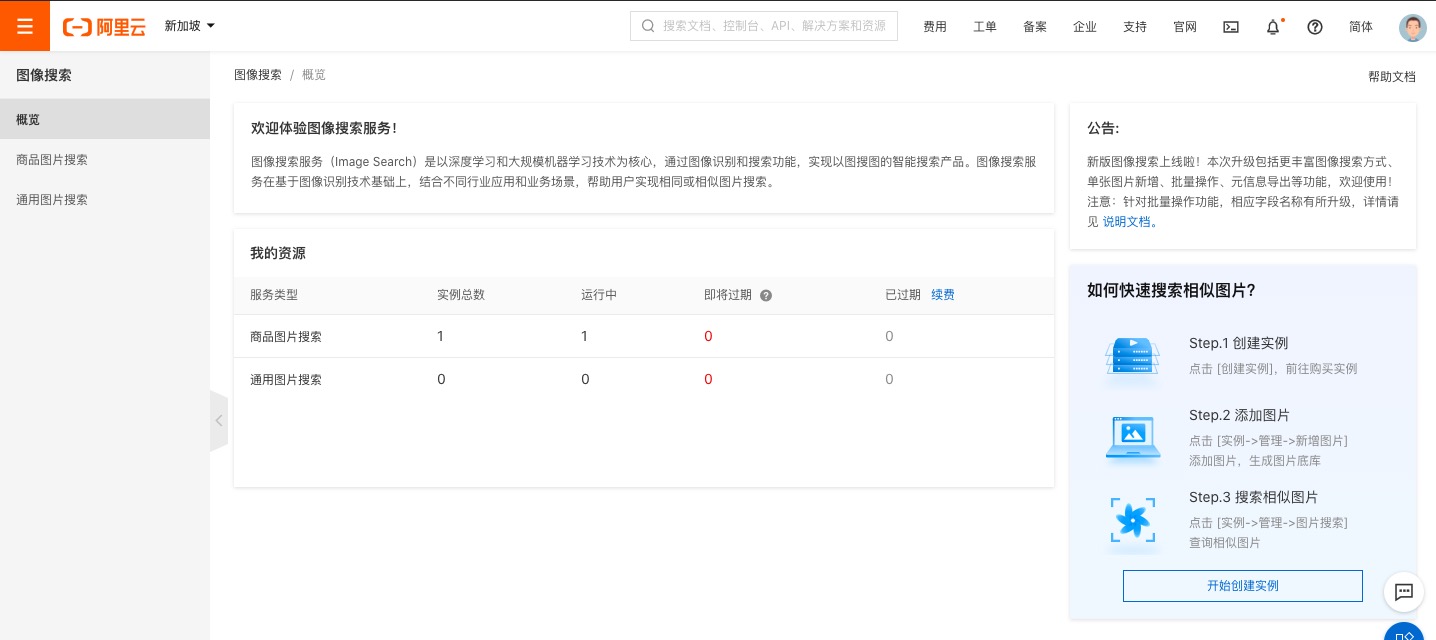Viewport: 1436px width, 640px height.
Task: Click the 续费 renew link
Action: (943, 295)
